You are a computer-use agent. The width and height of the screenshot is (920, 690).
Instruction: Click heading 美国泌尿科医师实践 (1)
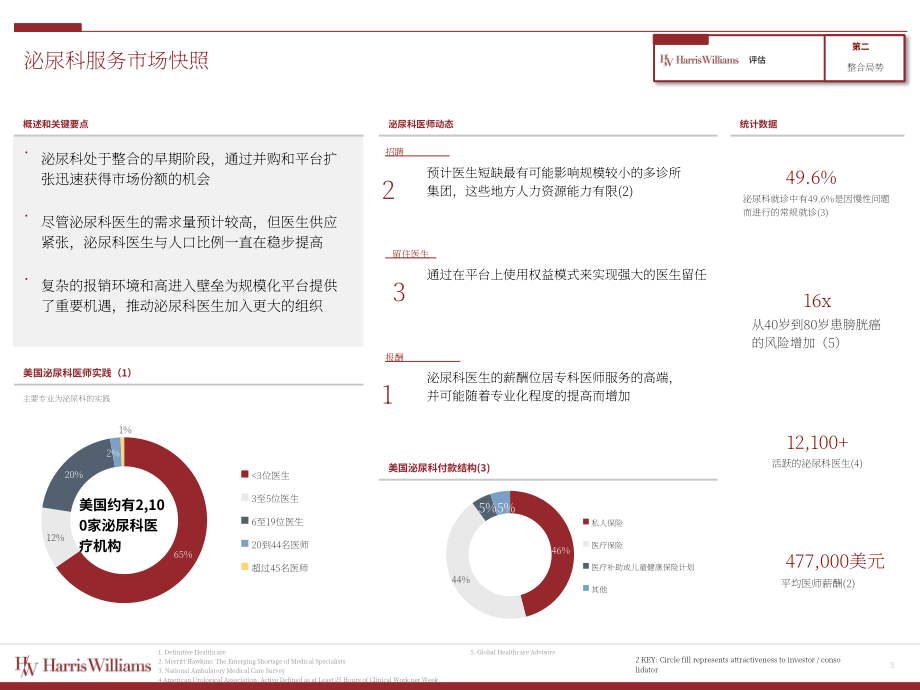click(77, 373)
